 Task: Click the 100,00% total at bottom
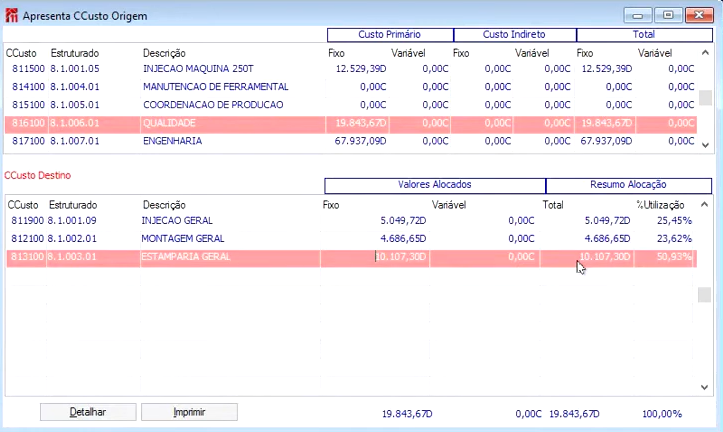[x=662, y=414]
